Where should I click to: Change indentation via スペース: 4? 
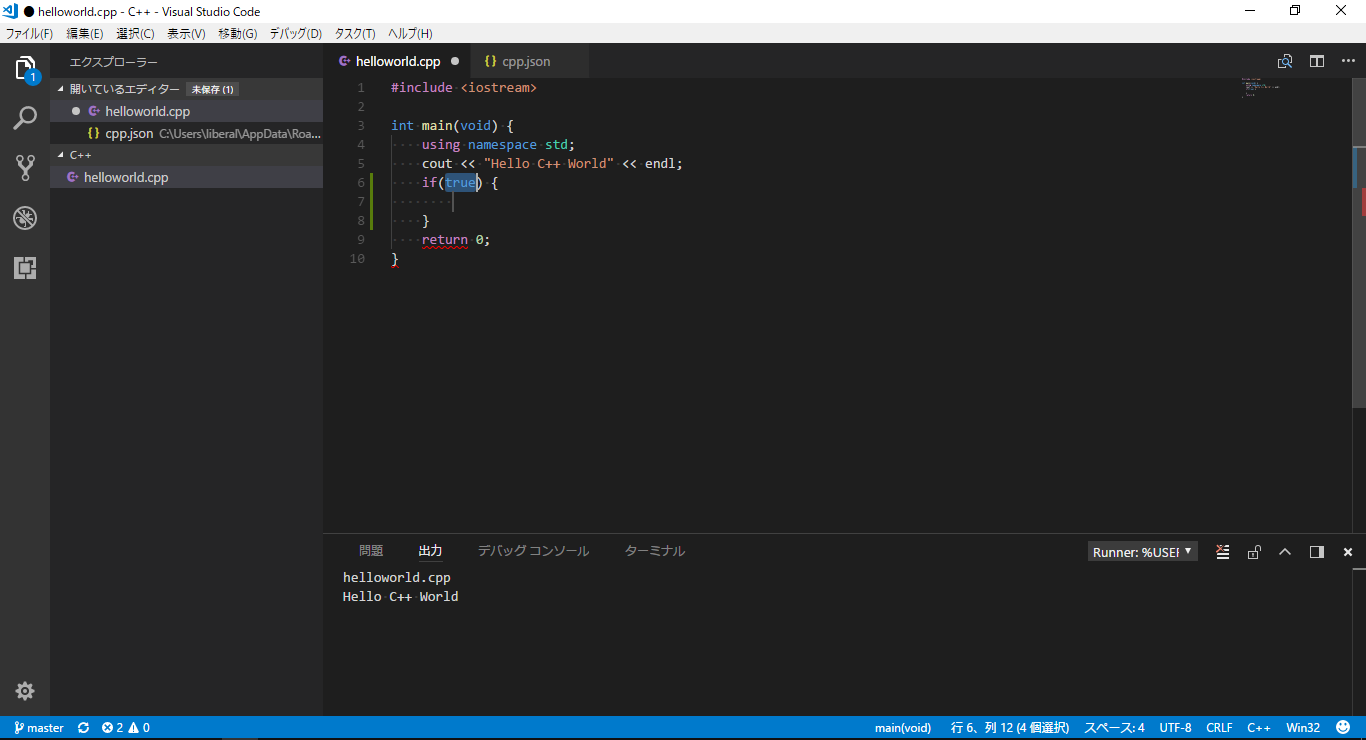[1115, 728]
